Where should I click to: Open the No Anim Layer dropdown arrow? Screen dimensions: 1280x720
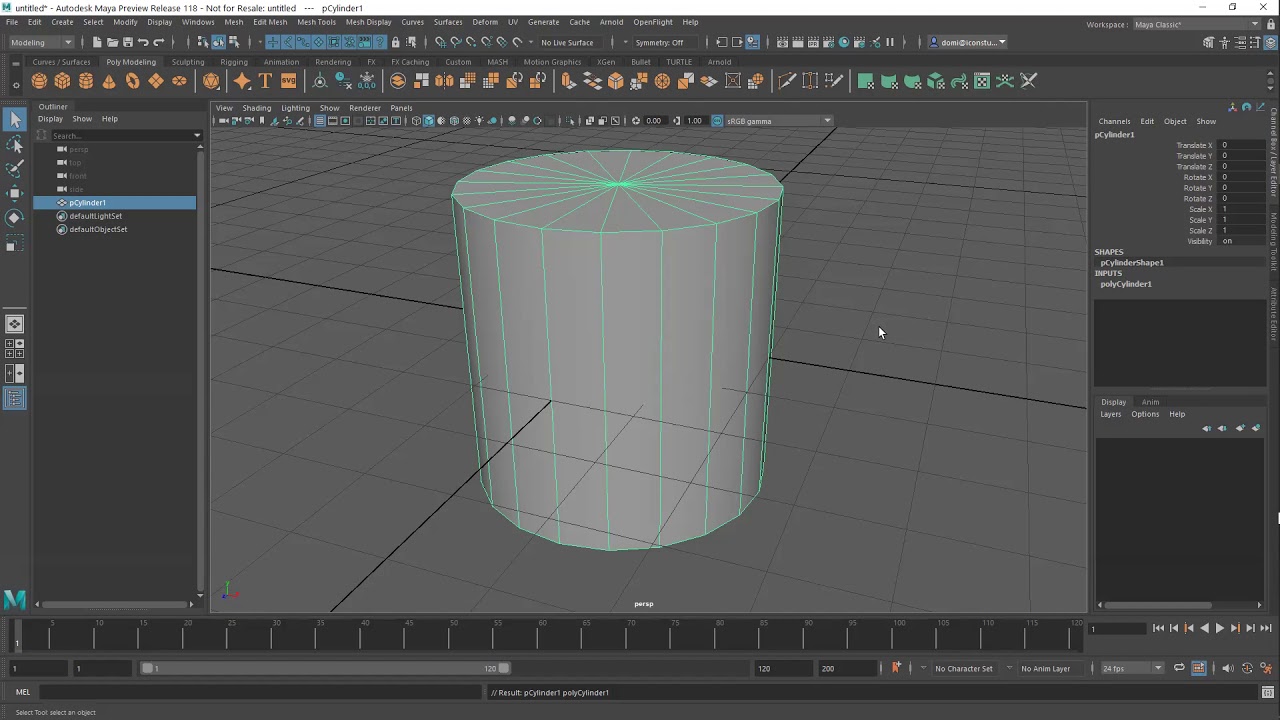(x=1010, y=668)
